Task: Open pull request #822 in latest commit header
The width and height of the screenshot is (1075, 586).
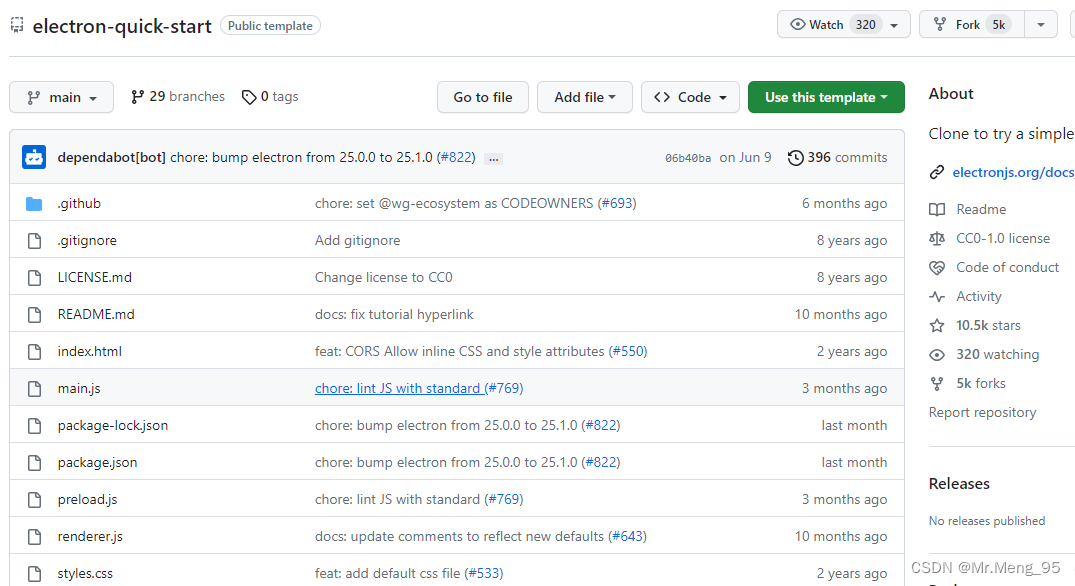Action: coord(457,158)
